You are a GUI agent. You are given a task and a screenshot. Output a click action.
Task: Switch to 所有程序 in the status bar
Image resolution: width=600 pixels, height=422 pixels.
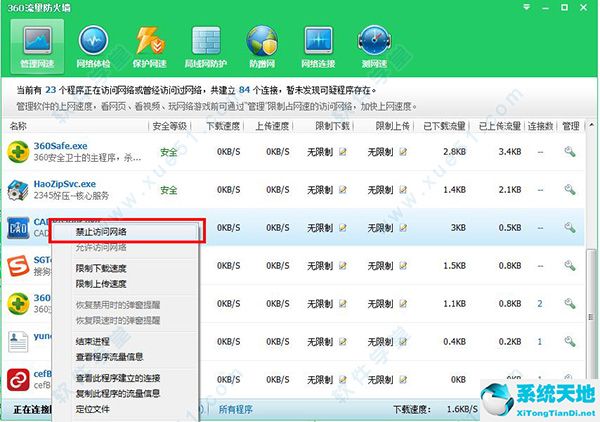coord(235,409)
